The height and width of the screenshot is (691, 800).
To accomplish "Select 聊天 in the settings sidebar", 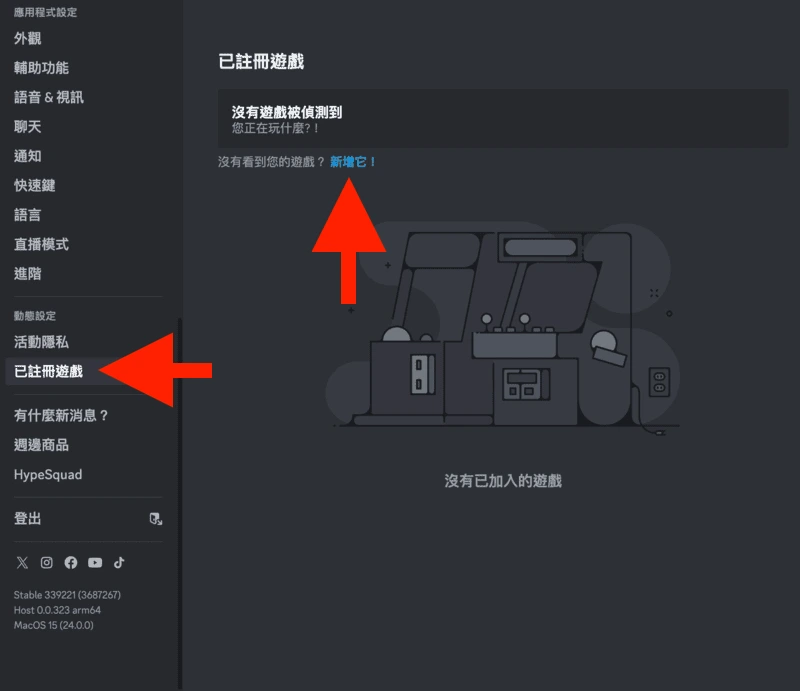I will coord(28,127).
